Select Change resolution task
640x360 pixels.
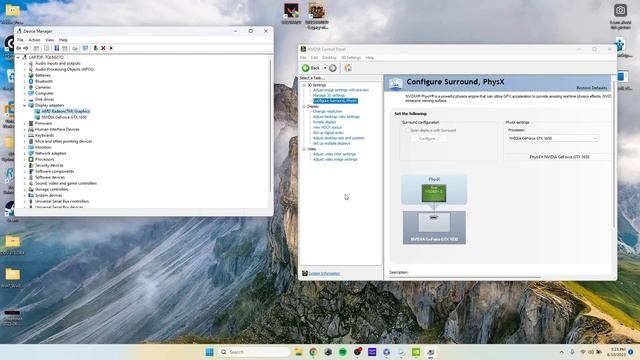click(327, 111)
